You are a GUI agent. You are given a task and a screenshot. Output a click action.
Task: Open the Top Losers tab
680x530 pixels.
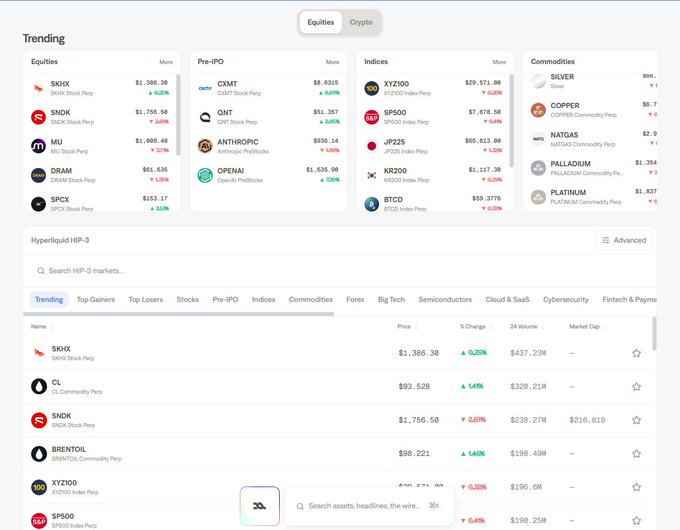[x=146, y=300]
